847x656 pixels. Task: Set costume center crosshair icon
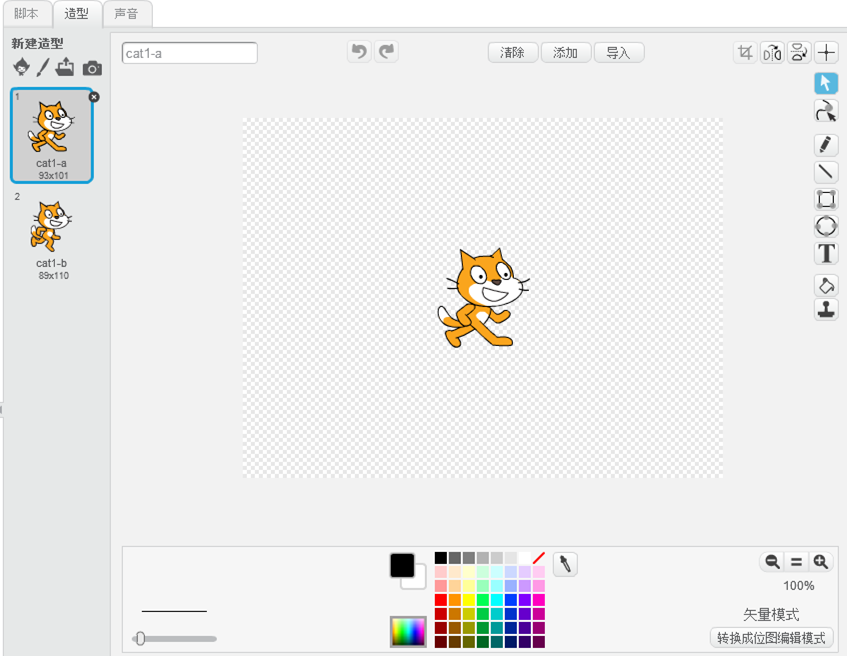(826, 52)
